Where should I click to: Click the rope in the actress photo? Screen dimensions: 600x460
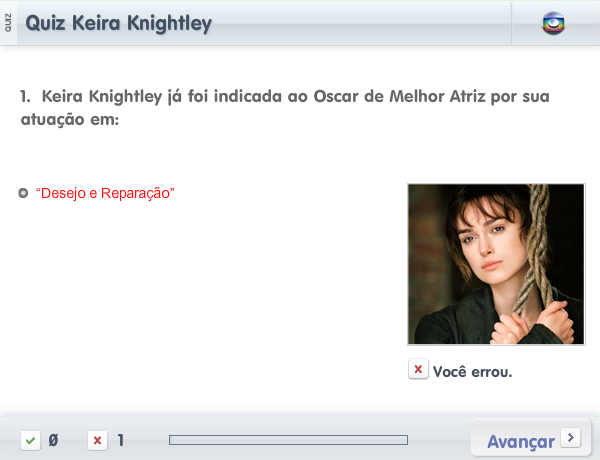[x=536, y=249]
